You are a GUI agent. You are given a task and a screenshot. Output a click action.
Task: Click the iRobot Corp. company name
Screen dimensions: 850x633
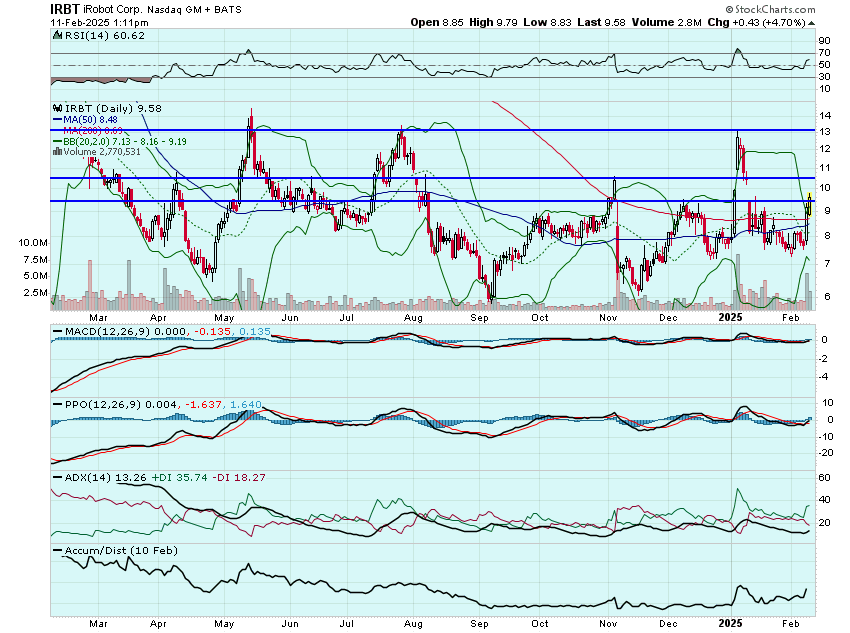[x=114, y=10]
